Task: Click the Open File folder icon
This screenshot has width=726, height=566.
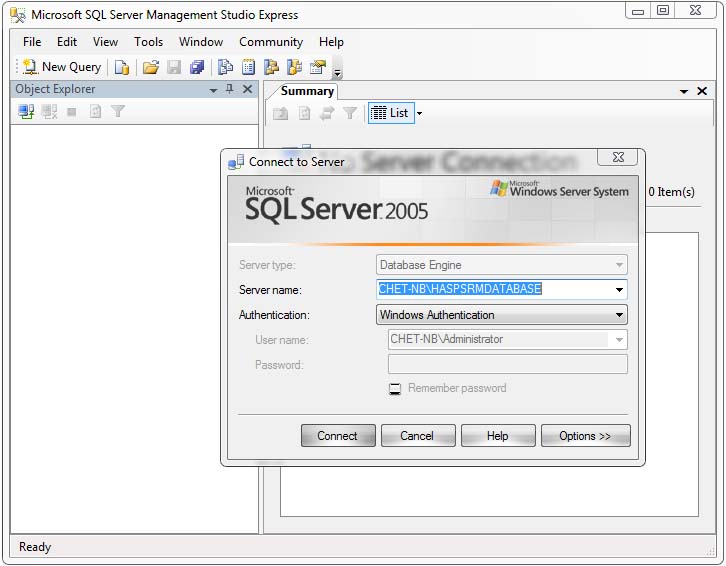Action: click(151, 68)
